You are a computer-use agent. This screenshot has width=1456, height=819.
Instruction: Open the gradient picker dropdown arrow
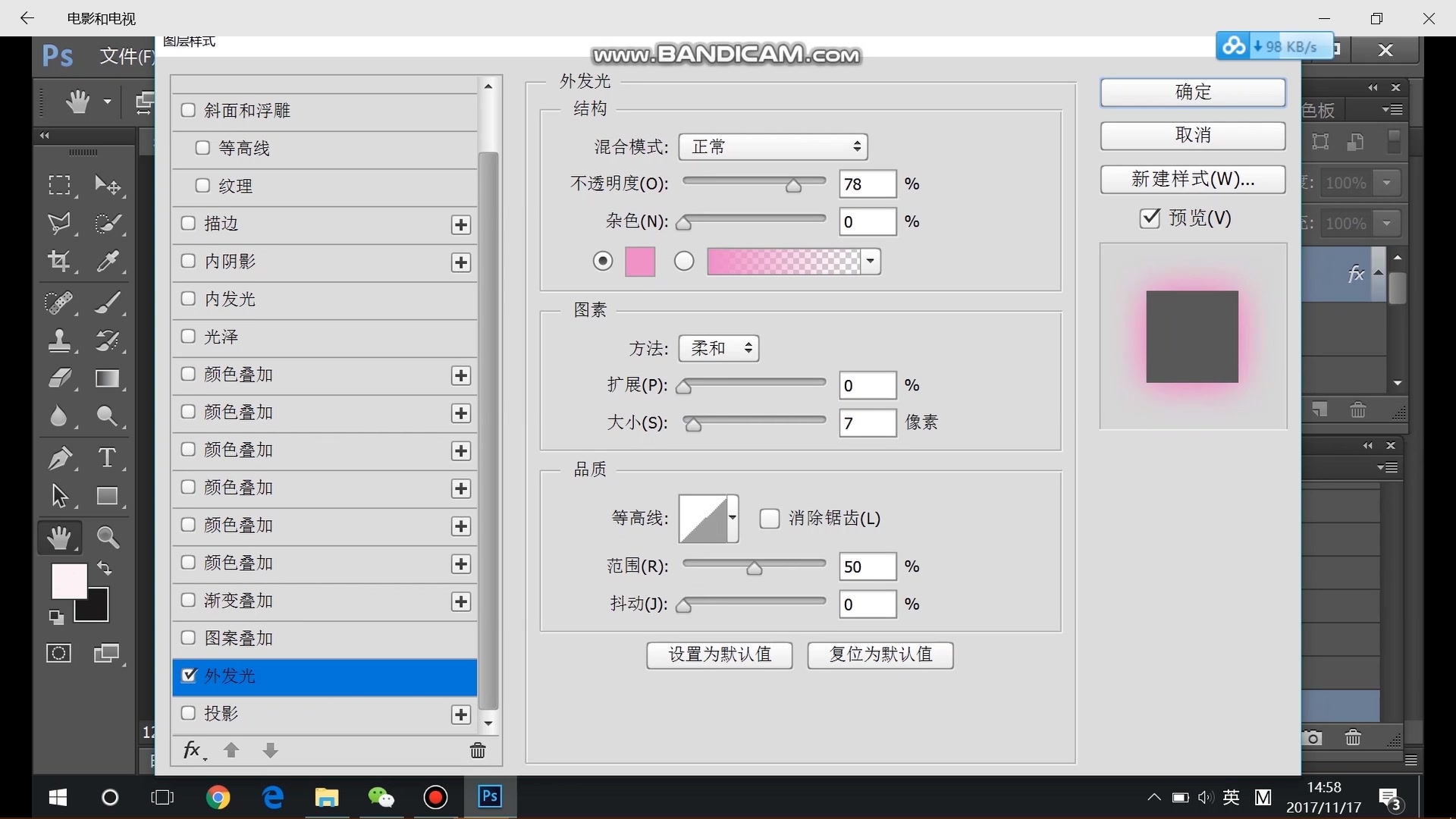[x=871, y=262]
